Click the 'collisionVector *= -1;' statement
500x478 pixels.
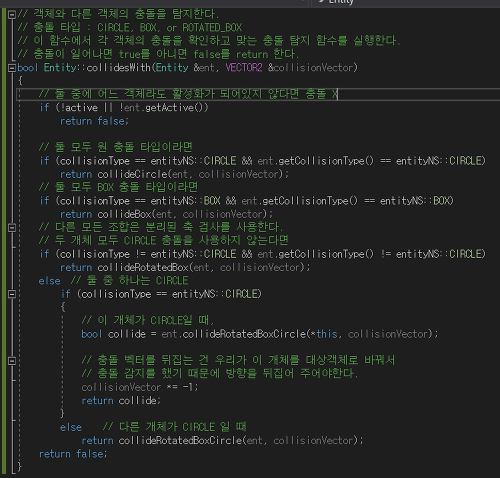(x=140, y=387)
